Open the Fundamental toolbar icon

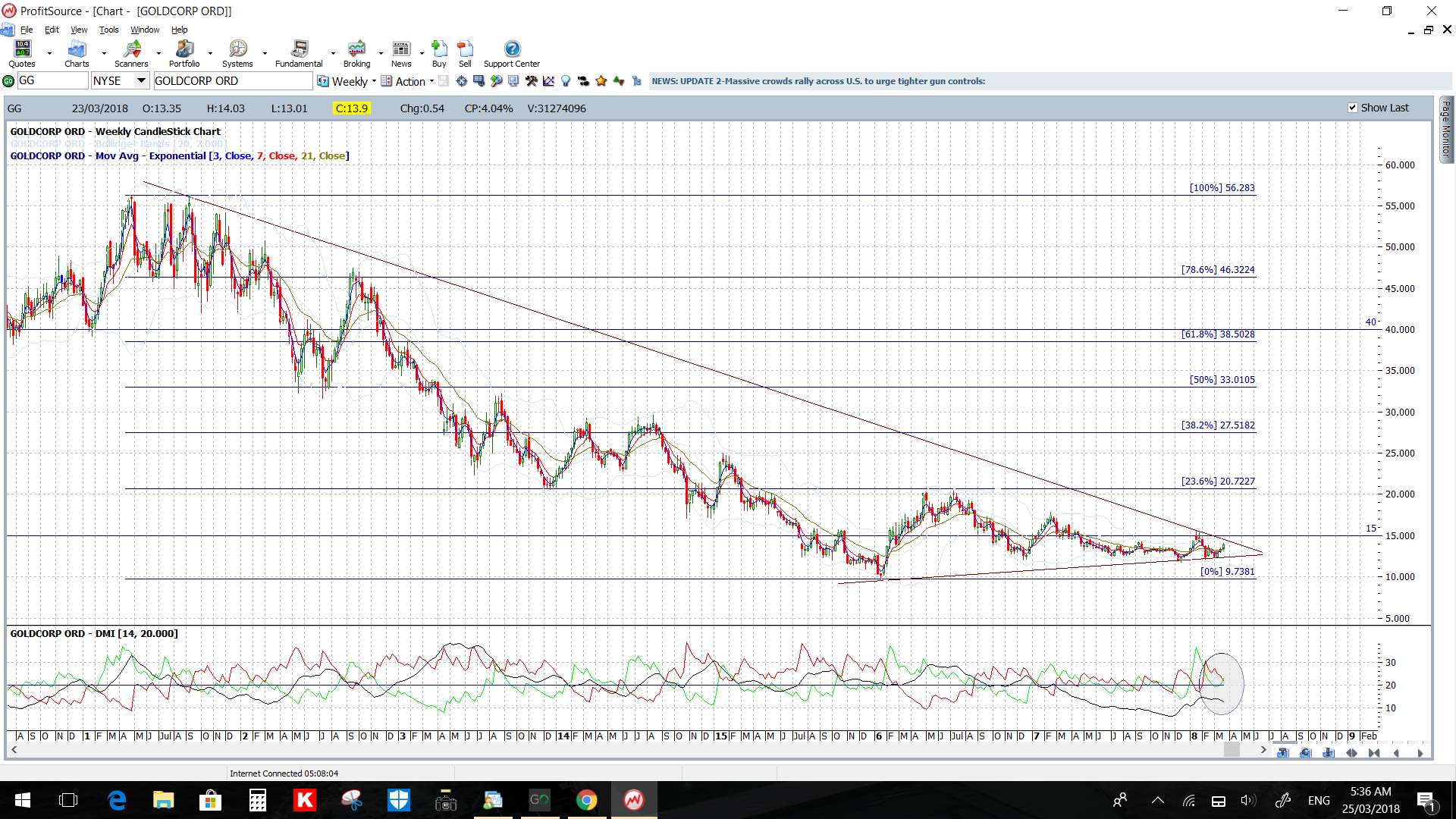(x=300, y=49)
